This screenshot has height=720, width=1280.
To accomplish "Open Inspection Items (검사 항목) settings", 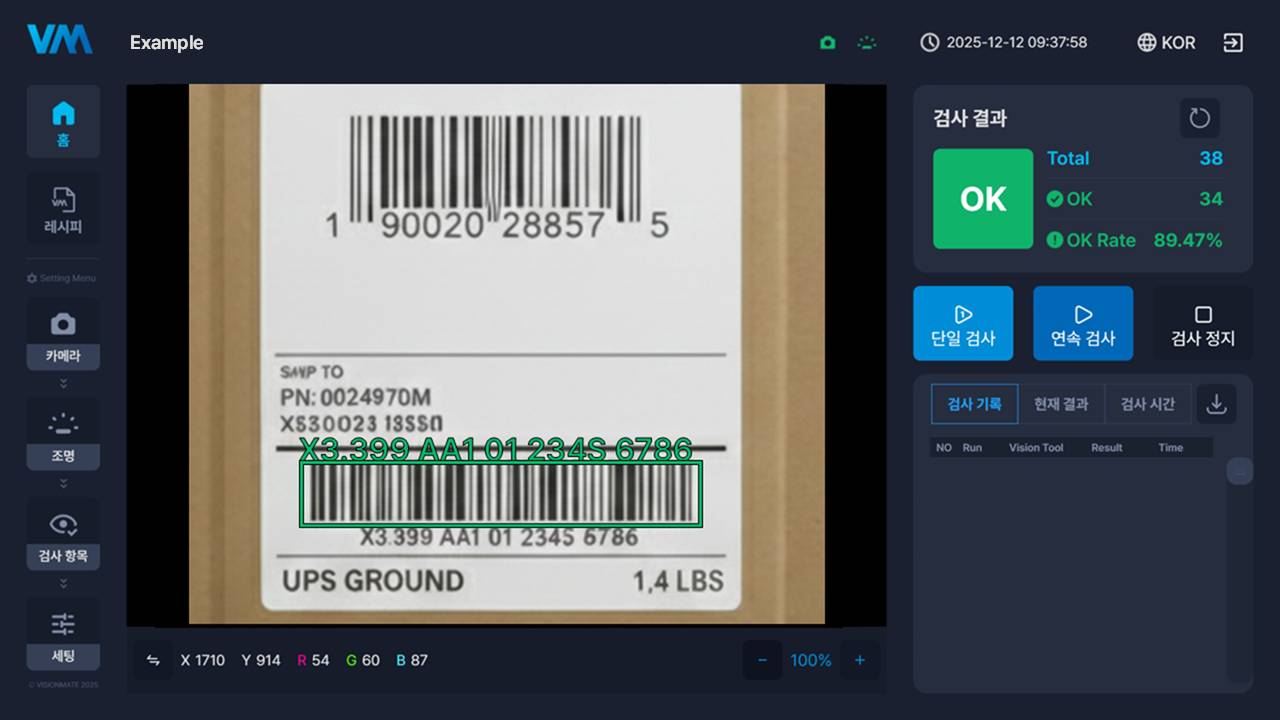I will [x=63, y=534].
